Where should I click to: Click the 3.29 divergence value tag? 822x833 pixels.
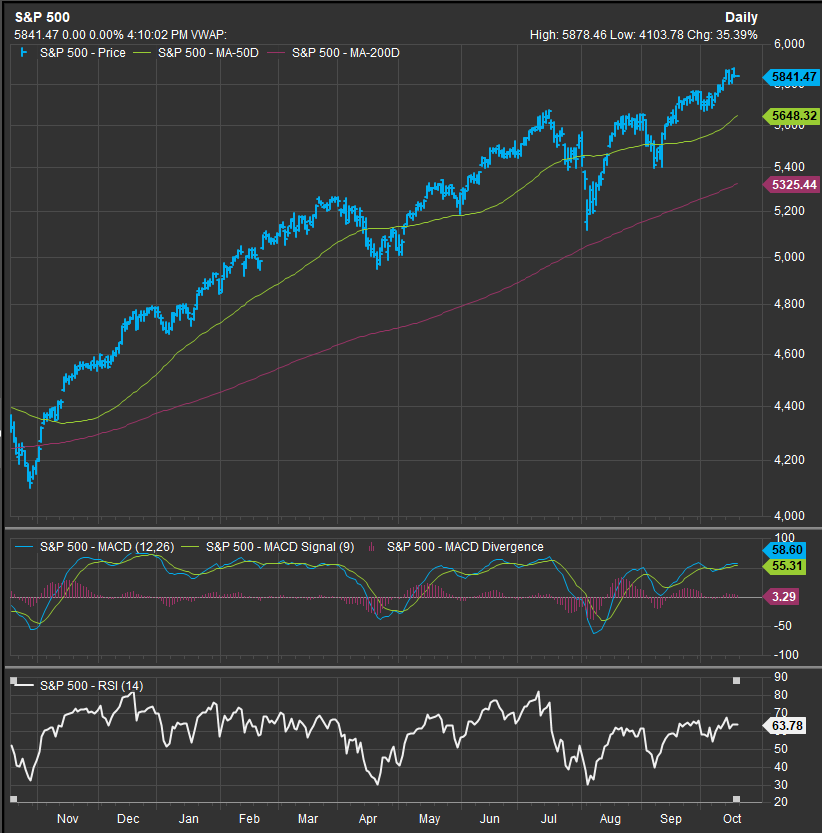(781, 597)
